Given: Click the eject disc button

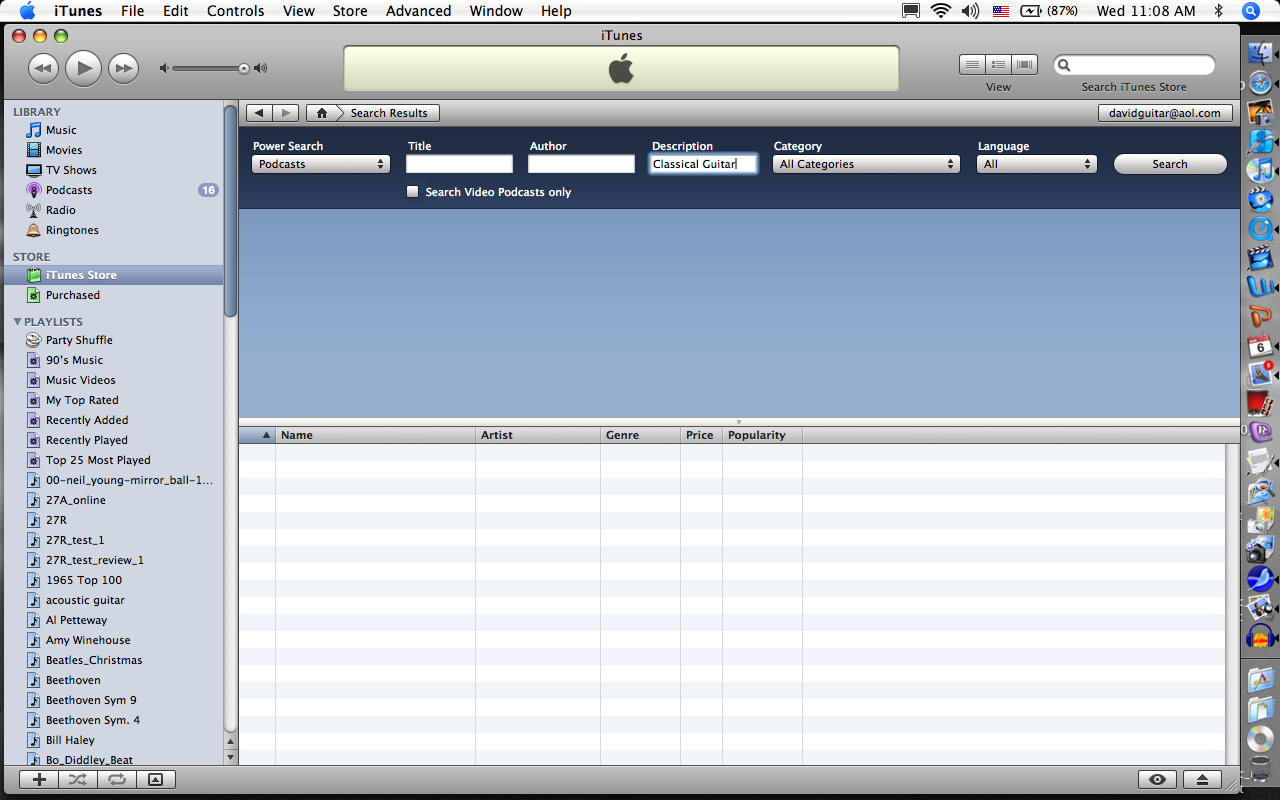Looking at the screenshot, I should 1202,780.
